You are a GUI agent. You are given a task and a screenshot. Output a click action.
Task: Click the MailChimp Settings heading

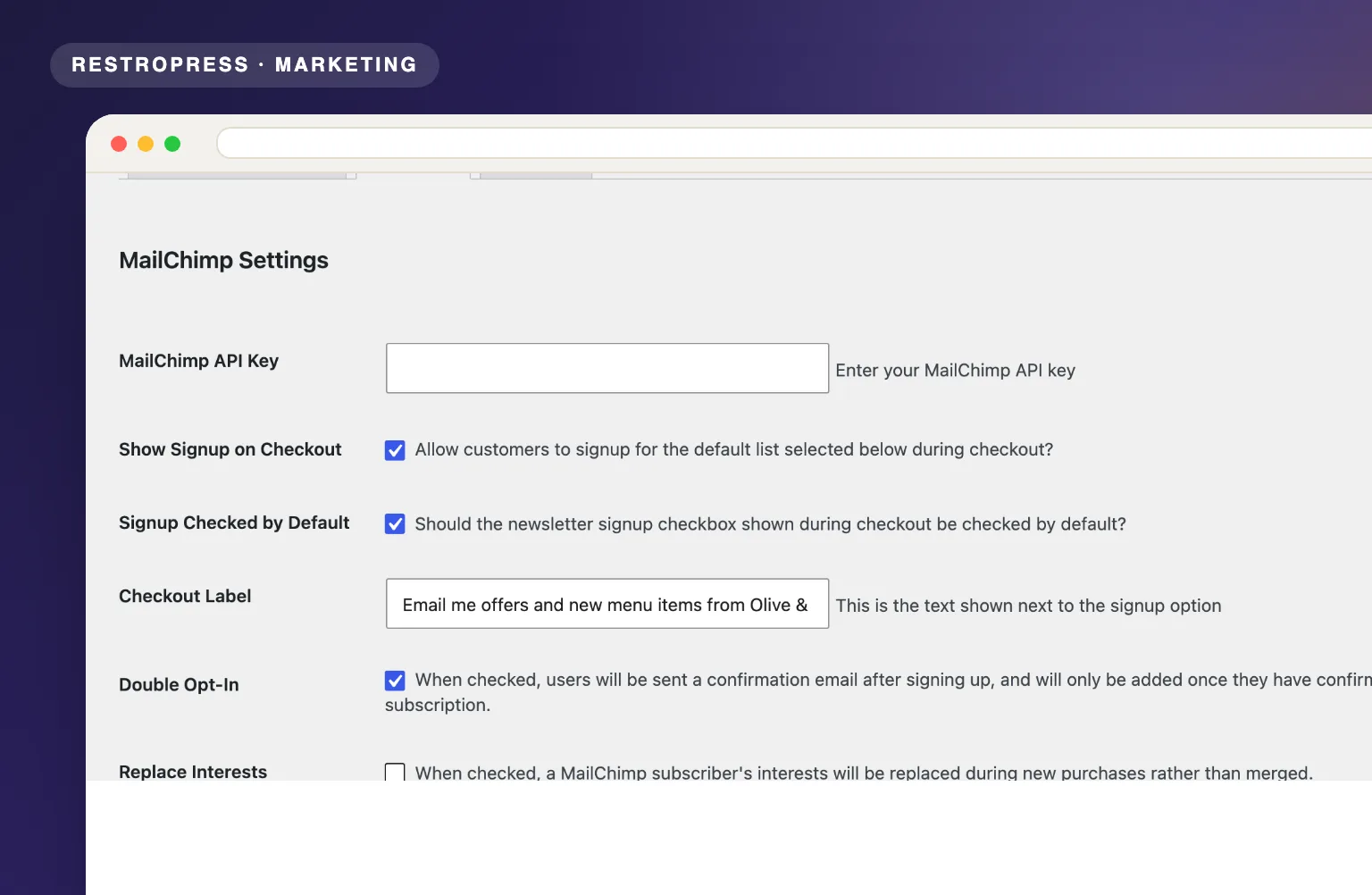223,260
